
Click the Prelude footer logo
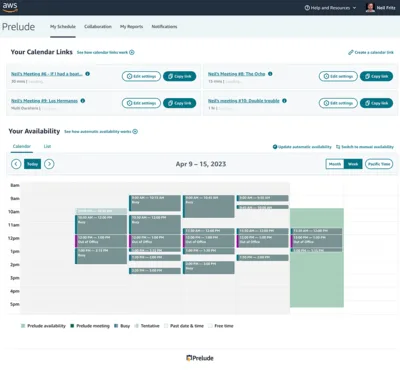tap(200, 358)
